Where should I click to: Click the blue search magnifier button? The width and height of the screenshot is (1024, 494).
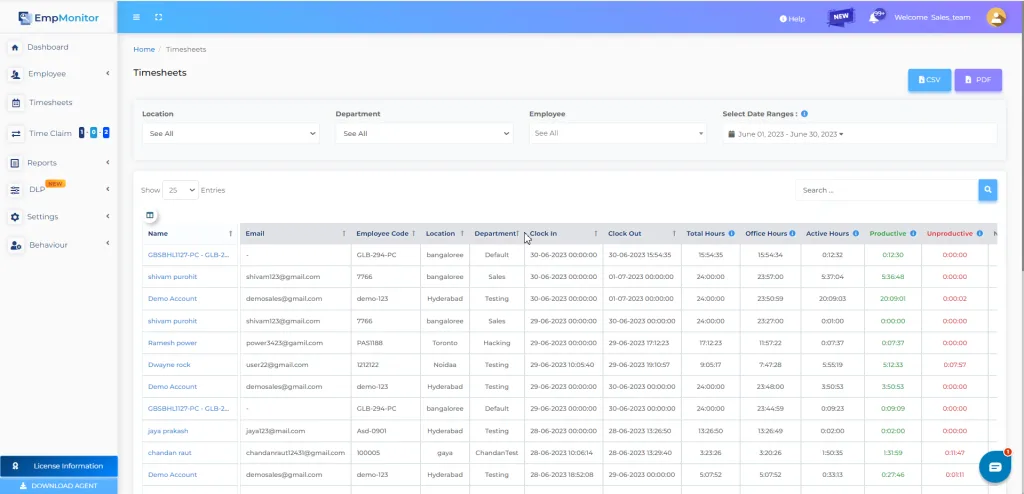[x=987, y=190]
